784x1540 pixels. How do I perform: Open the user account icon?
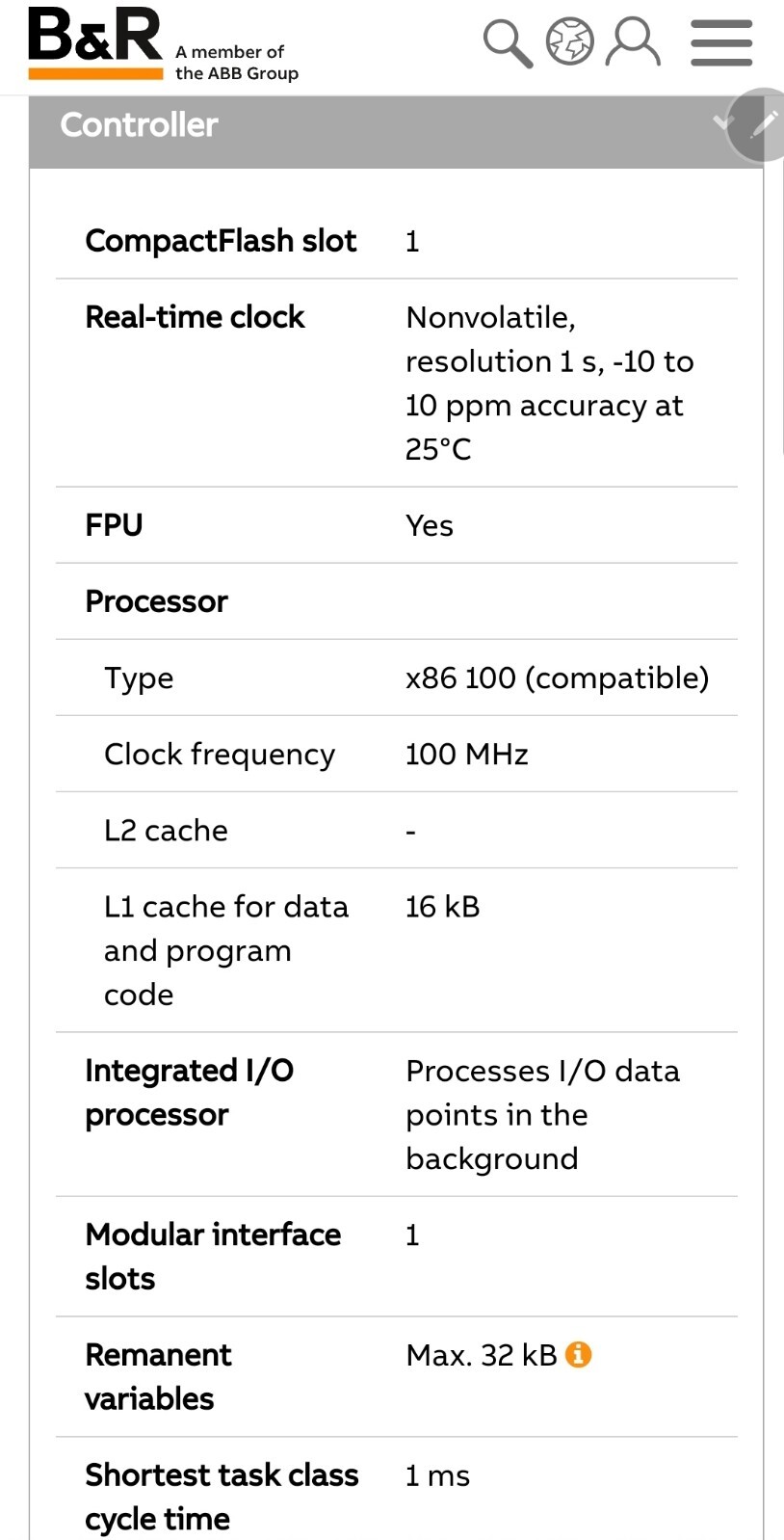click(633, 42)
